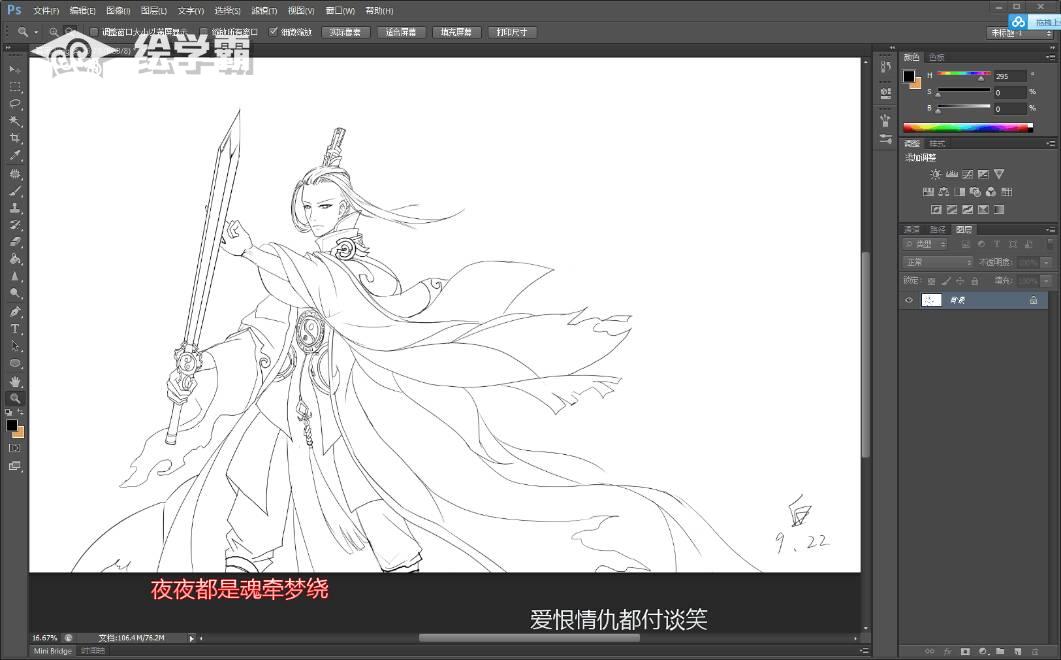Screen dimensions: 1061x660
Task: Switch to the Paths tab
Action: coord(937,229)
